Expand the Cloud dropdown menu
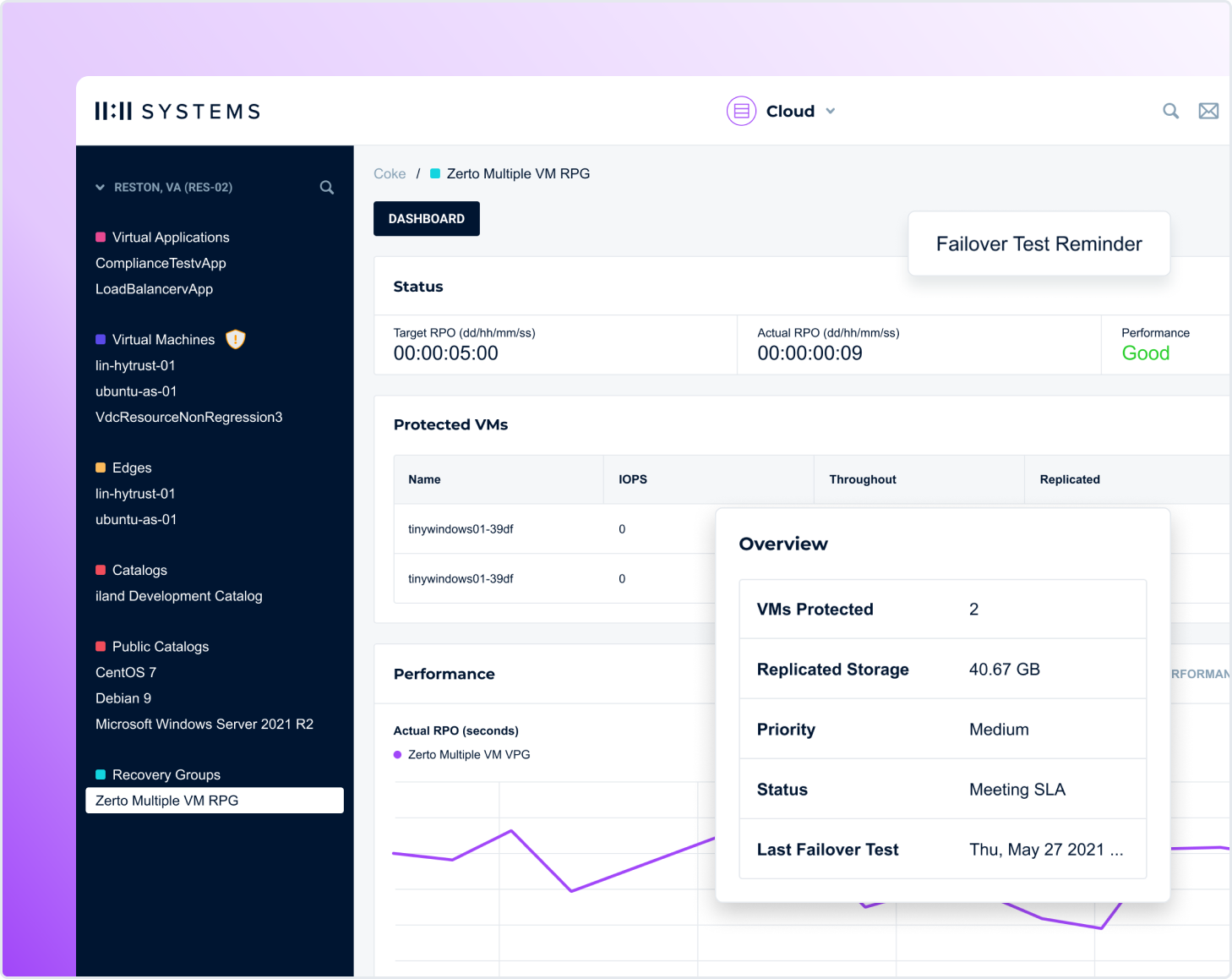The height and width of the screenshot is (979, 1232). click(831, 111)
